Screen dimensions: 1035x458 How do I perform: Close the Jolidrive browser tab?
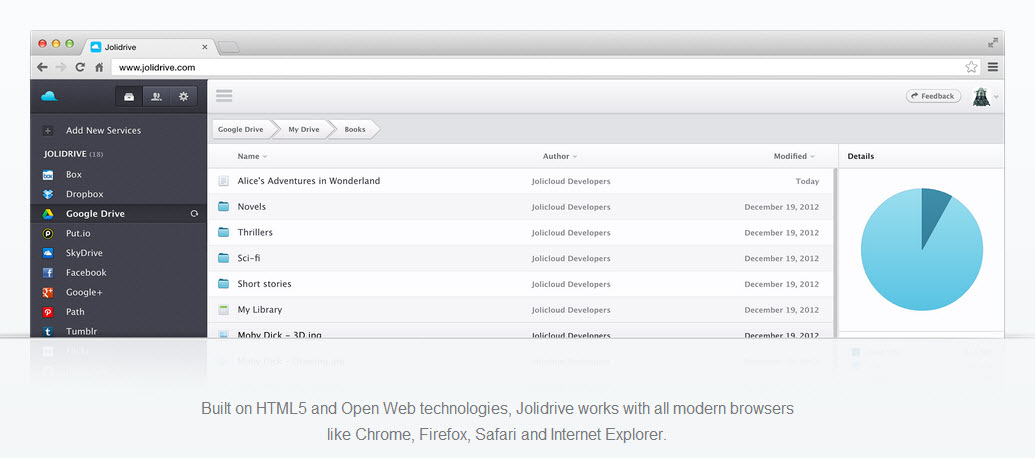[205, 47]
